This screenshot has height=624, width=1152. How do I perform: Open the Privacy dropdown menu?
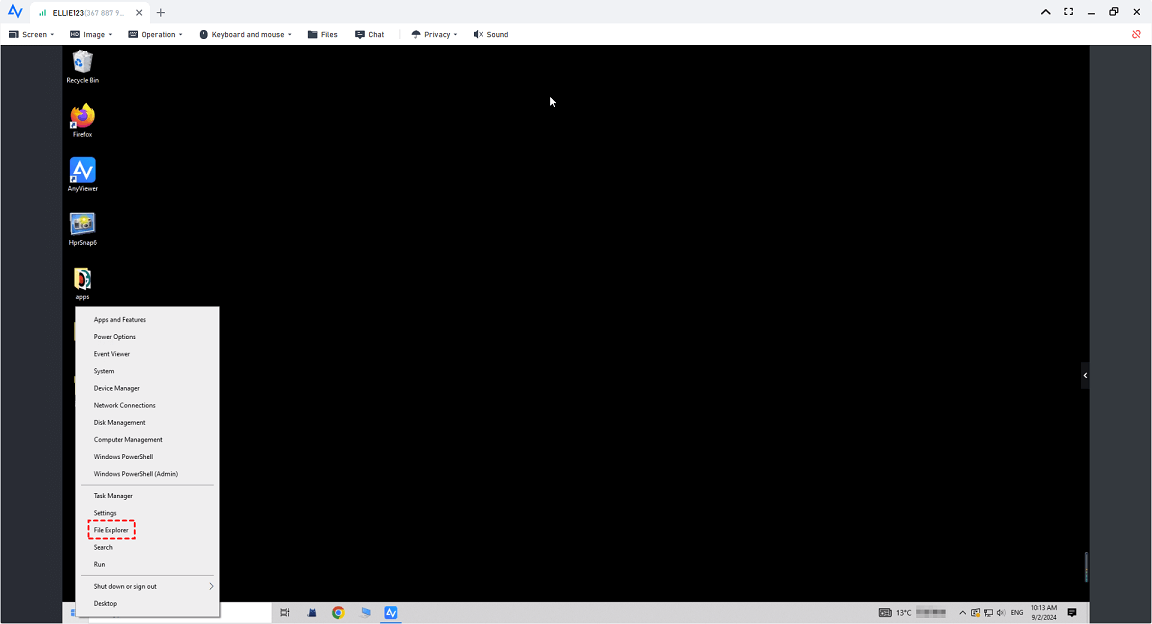tap(434, 35)
